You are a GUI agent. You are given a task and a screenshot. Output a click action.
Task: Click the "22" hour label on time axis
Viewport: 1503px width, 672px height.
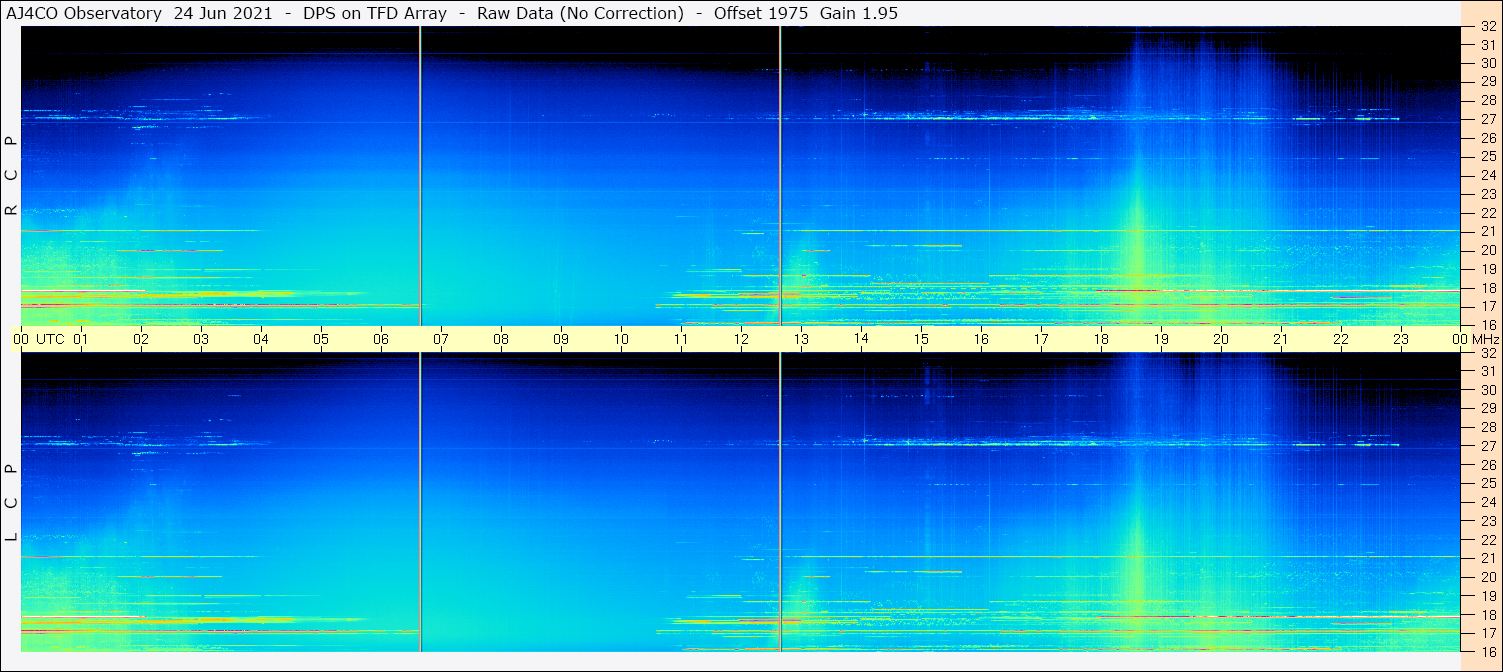[x=1341, y=340]
